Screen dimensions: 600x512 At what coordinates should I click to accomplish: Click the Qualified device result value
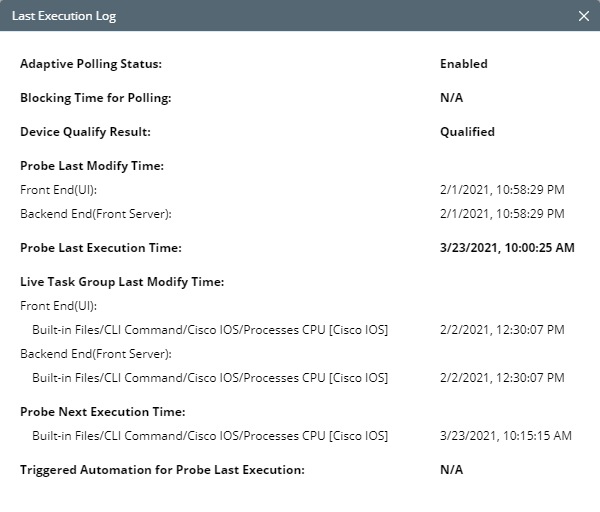click(467, 132)
